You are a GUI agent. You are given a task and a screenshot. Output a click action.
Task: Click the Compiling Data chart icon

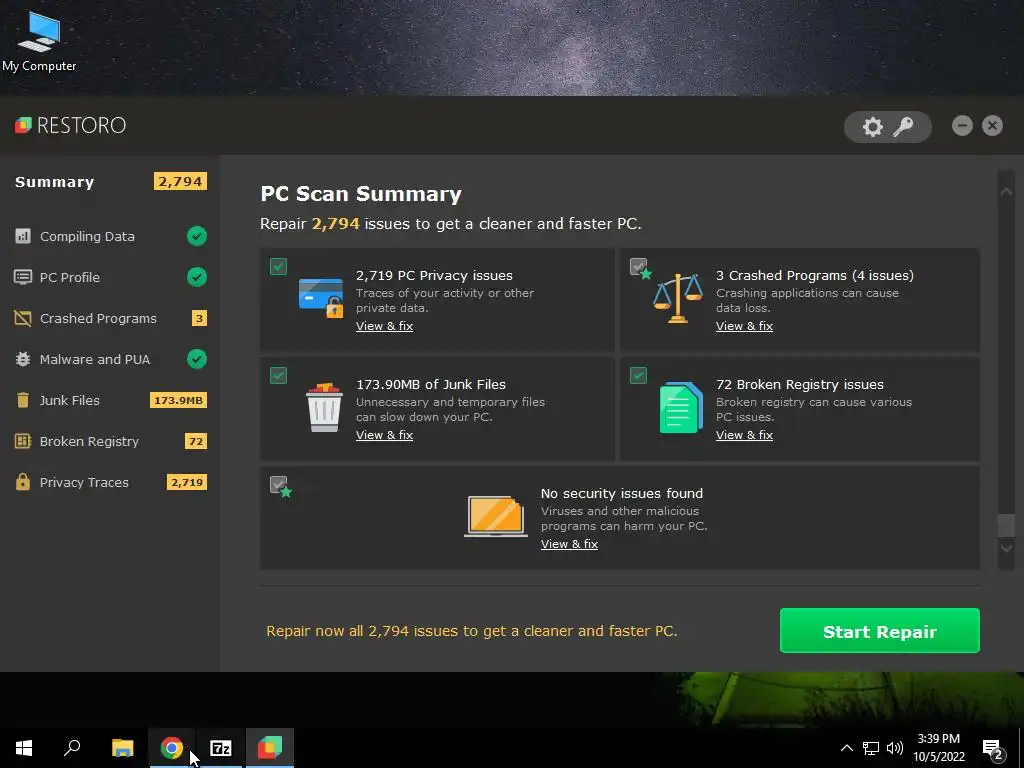click(23, 236)
